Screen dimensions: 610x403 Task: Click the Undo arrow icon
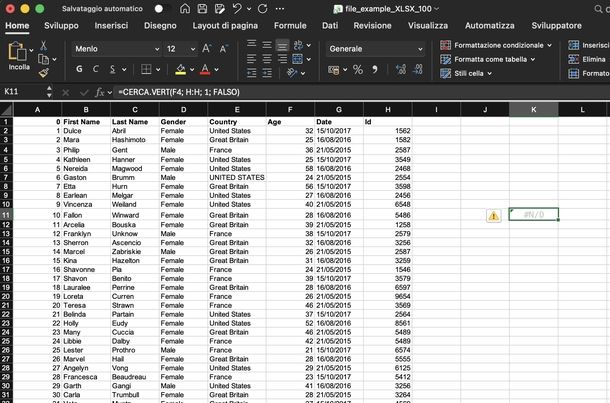pos(237,9)
